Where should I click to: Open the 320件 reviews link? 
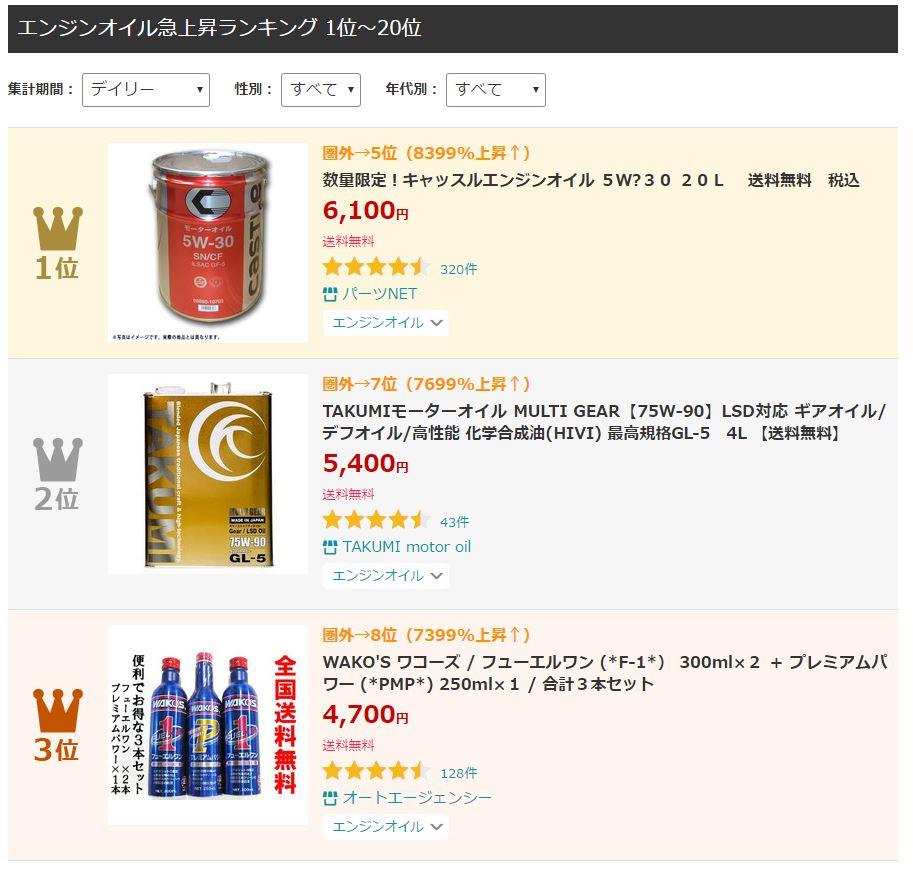(x=459, y=269)
